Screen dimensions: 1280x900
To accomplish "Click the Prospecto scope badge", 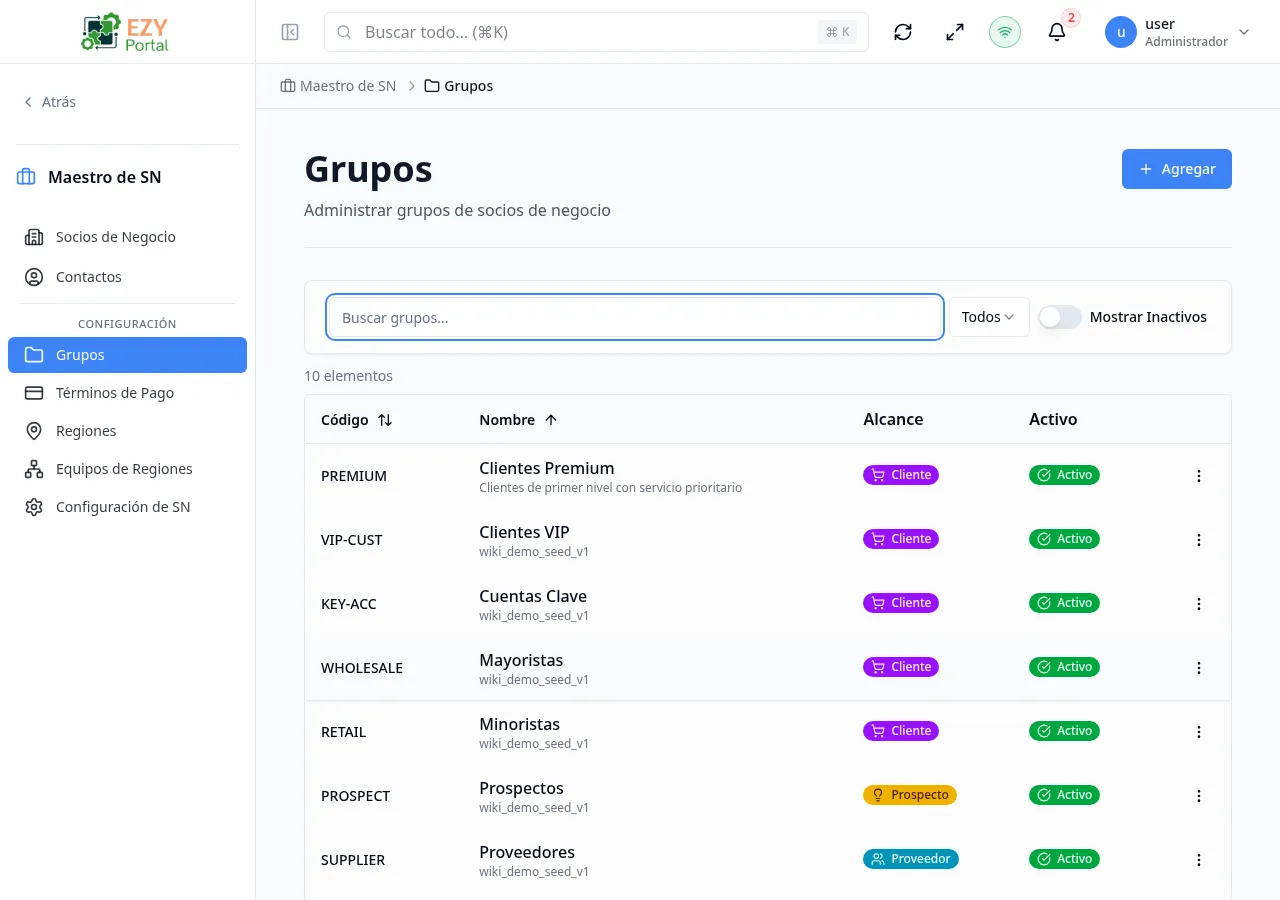I will (x=910, y=795).
